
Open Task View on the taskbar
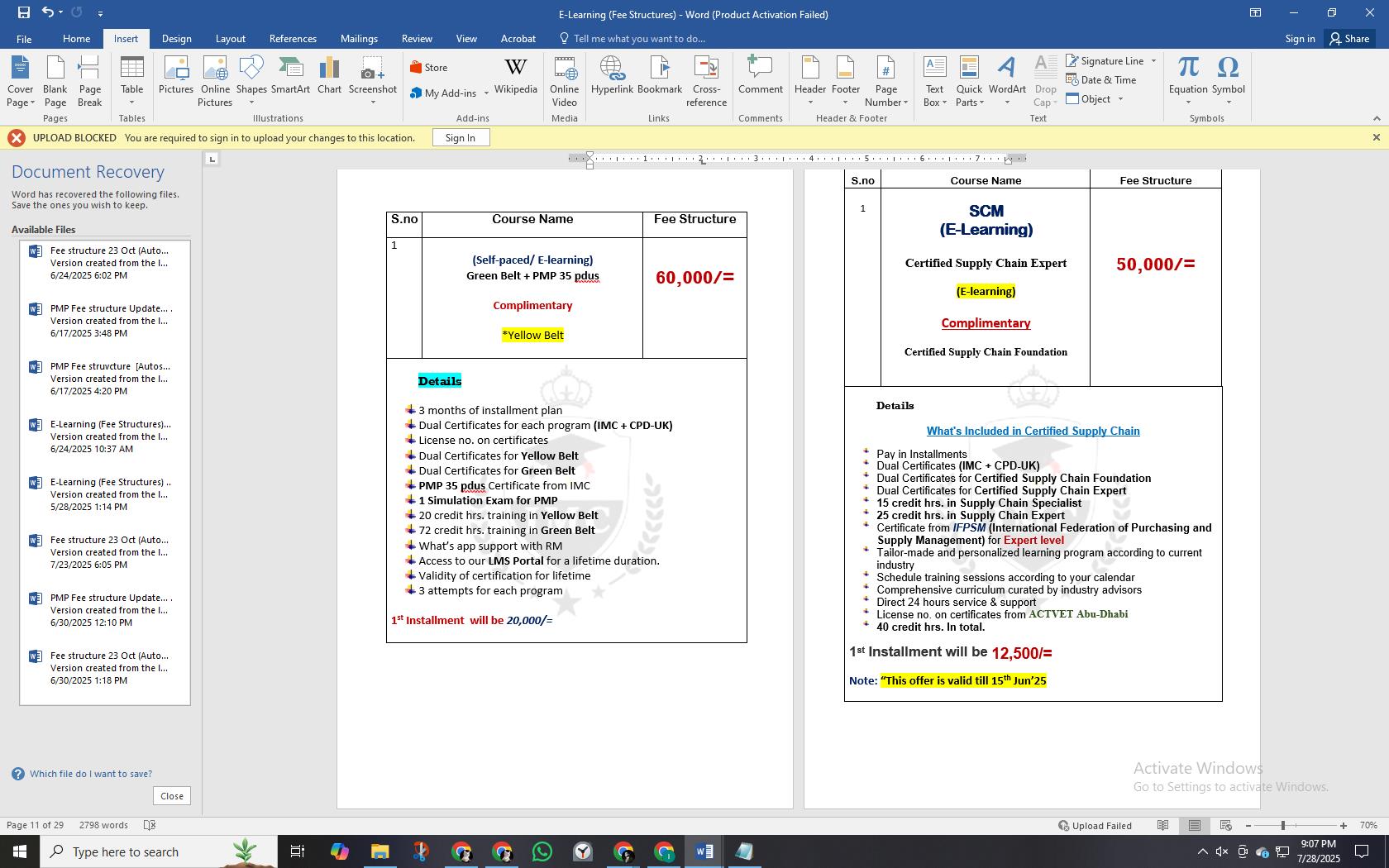coord(298,851)
